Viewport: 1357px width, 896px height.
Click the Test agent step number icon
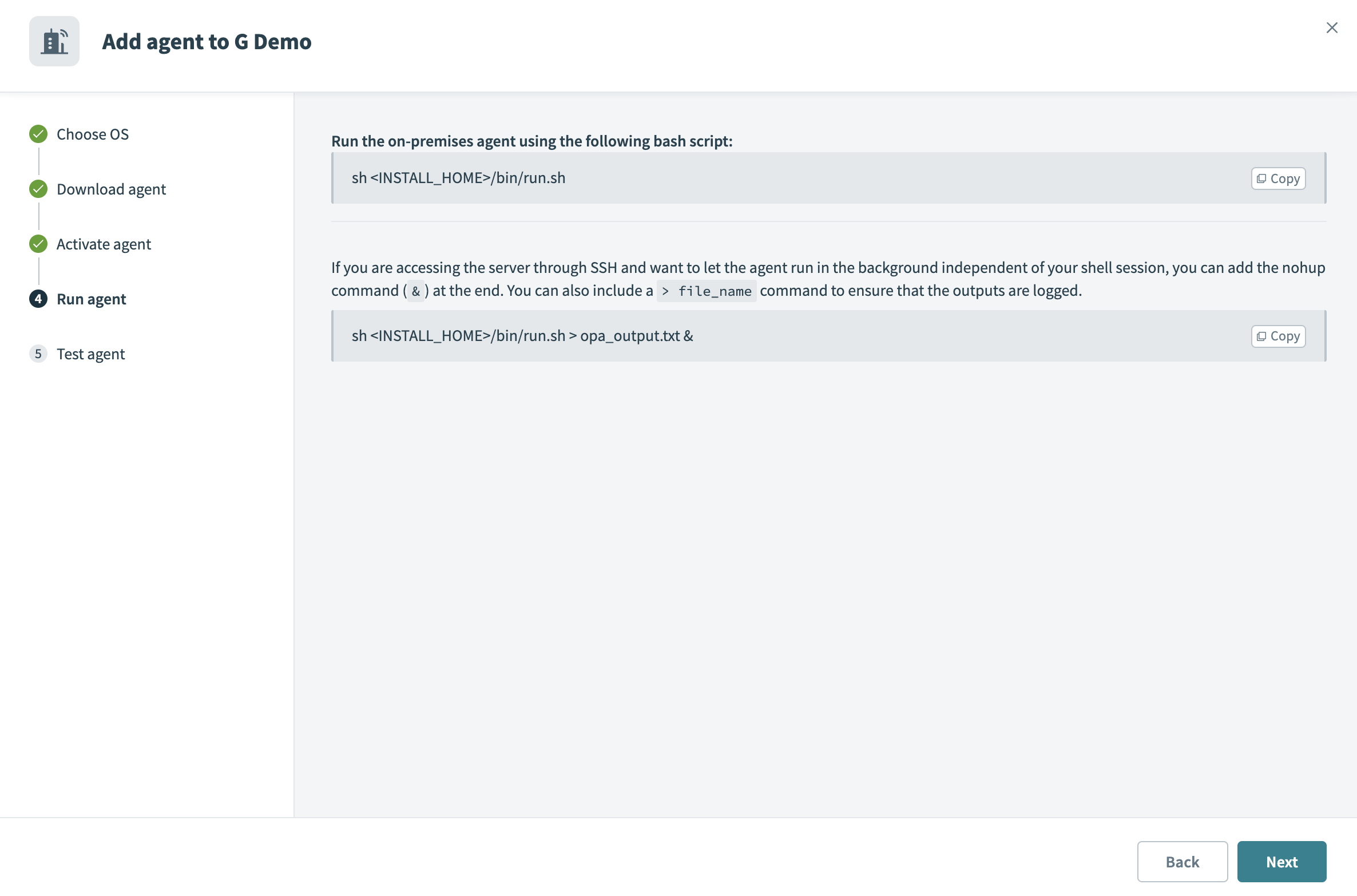pos(38,353)
